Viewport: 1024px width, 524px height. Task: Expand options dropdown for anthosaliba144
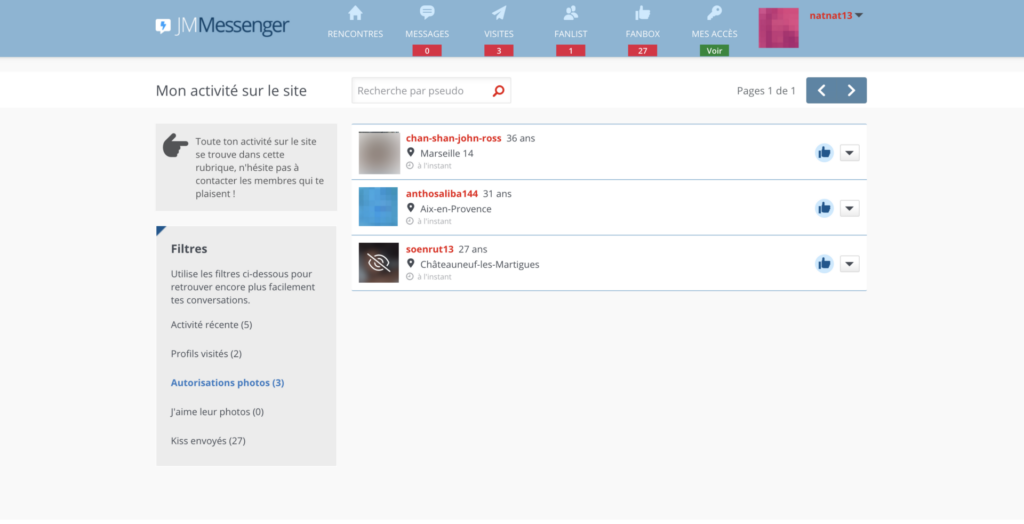850,208
